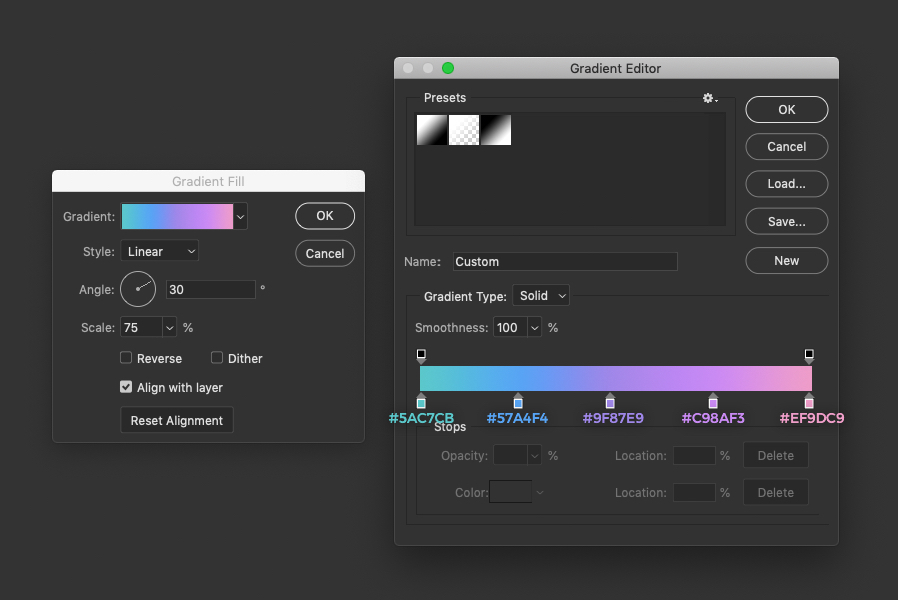Select the black to white gradient preset
This screenshot has width=898, height=600.
432,130
